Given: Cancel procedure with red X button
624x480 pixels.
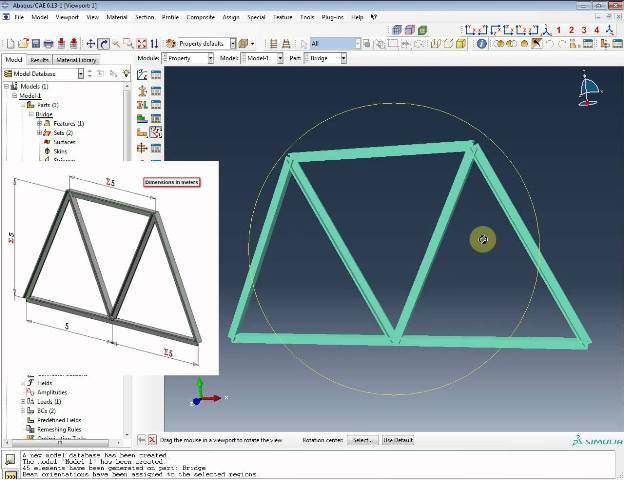Looking at the screenshot, I should (x=152, y=440).
